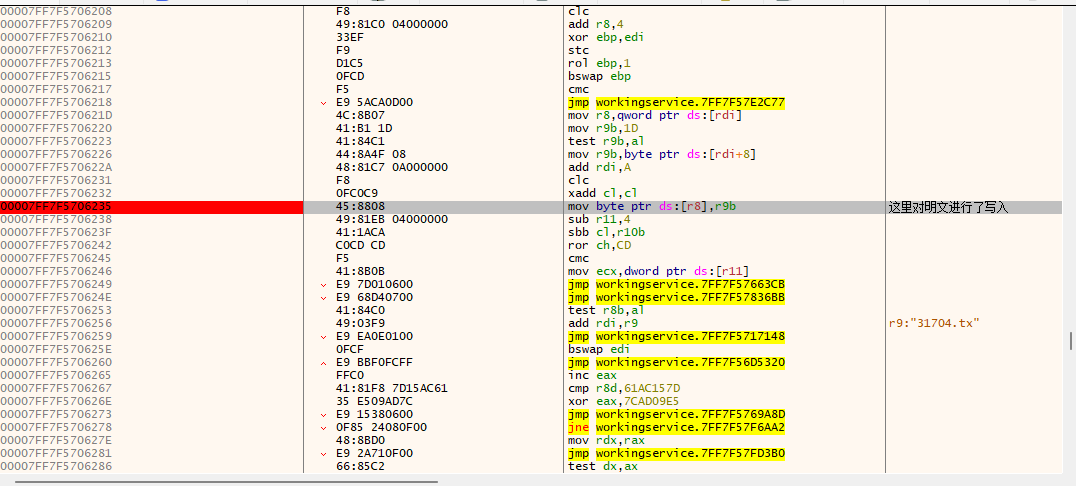This screenshot has height=486, width=1076.
Task: Select the add rdi,r9 instruction
Action: [603, 323]
